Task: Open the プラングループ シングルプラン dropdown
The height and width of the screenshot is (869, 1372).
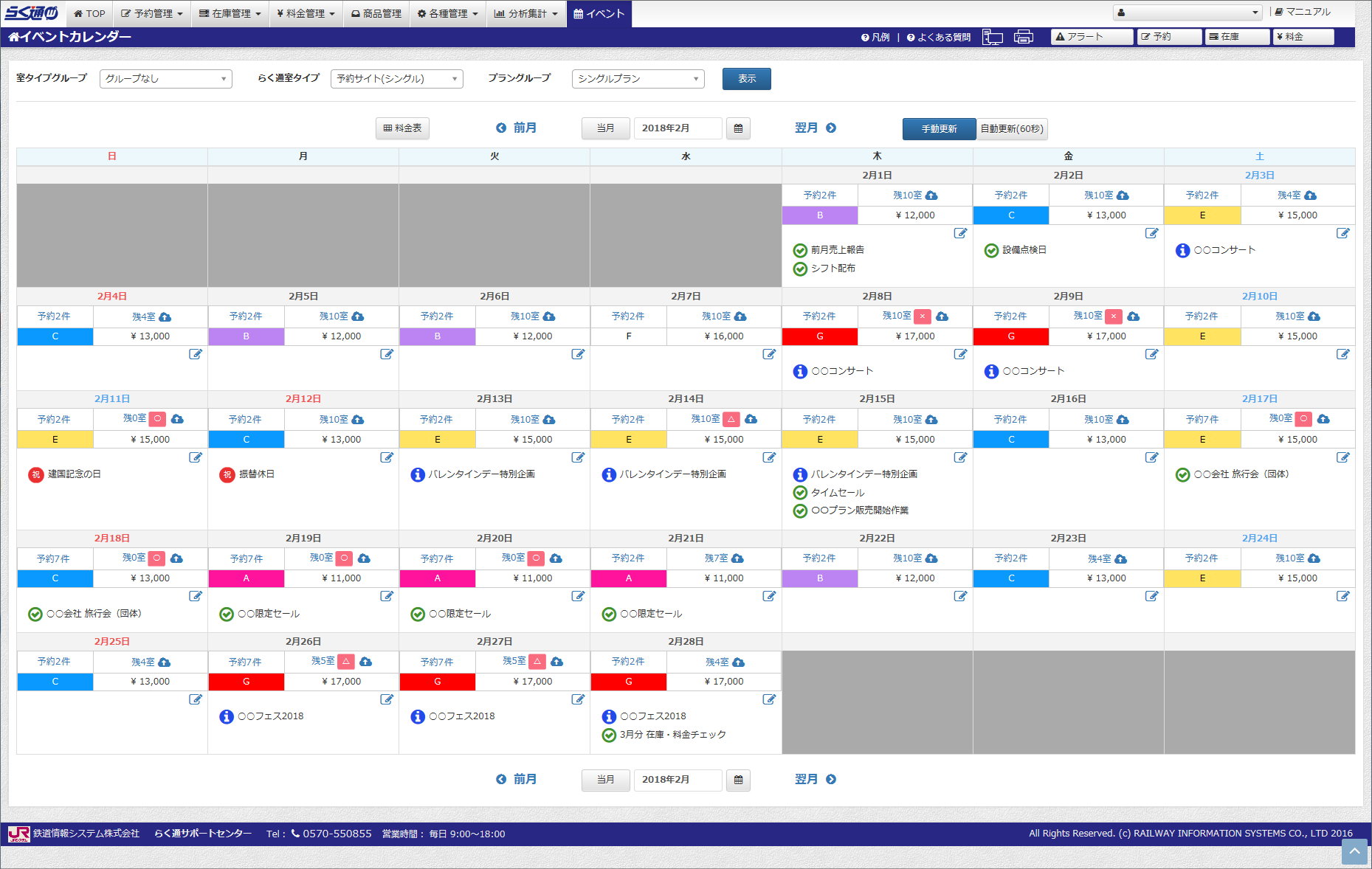Action: coord(638,79)
